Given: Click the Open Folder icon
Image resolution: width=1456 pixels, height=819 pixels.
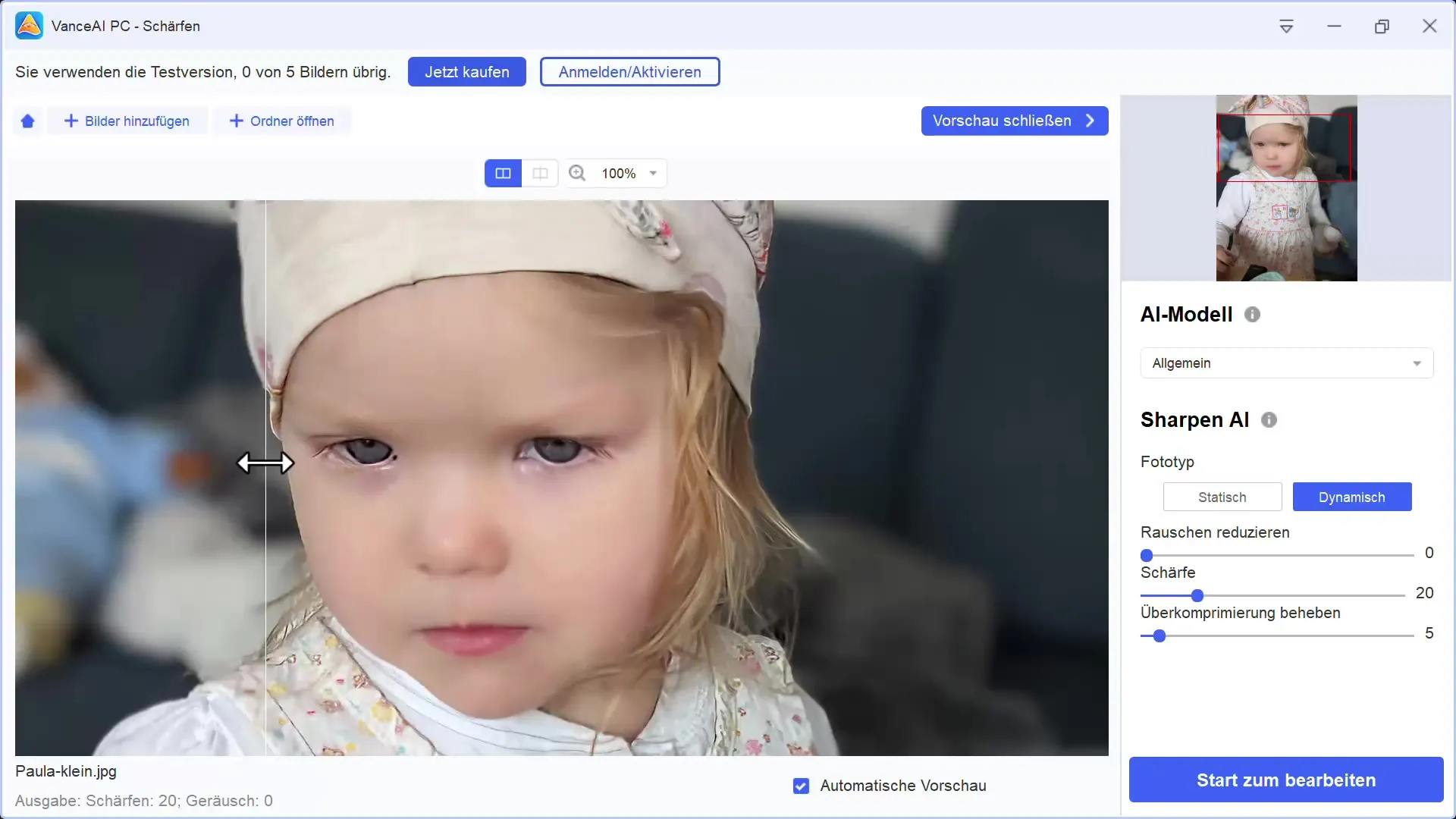Looking at the screenshot, I should (283, 121).
